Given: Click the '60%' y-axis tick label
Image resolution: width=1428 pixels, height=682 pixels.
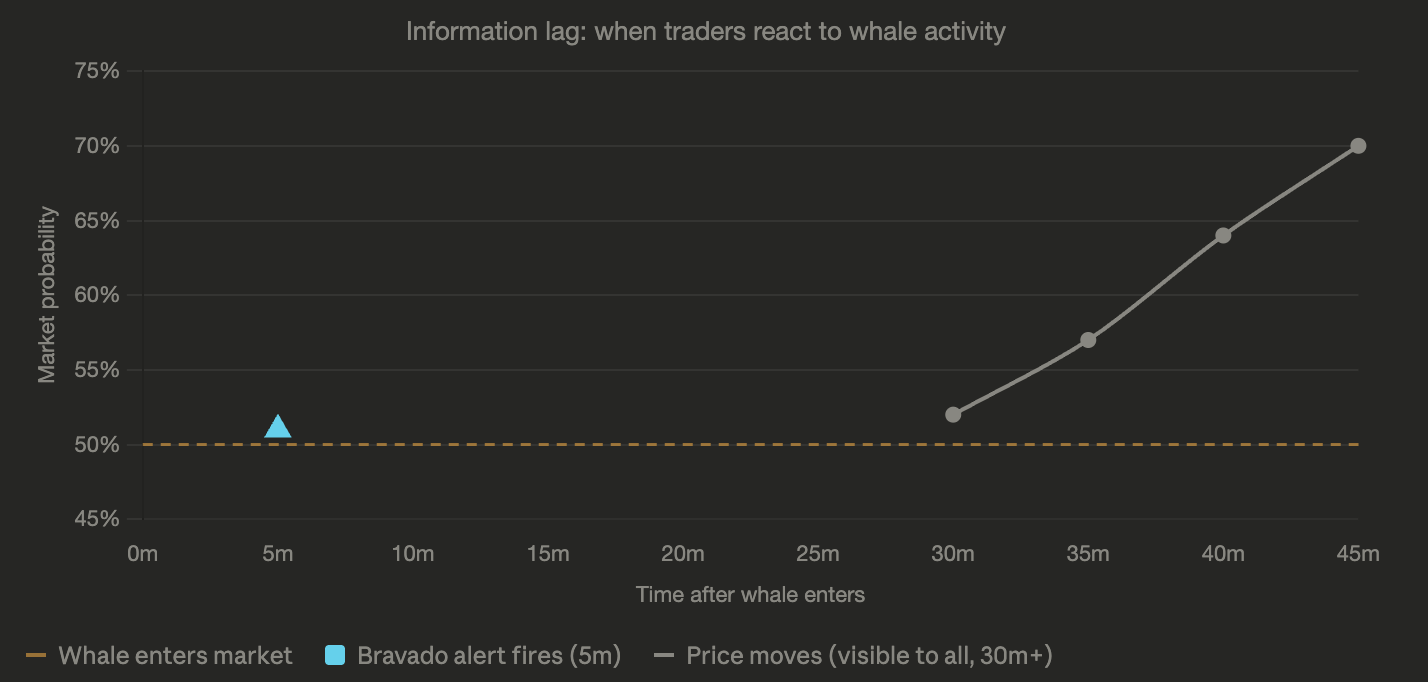Looking at the screenshot, I should [x=98, y=295].
